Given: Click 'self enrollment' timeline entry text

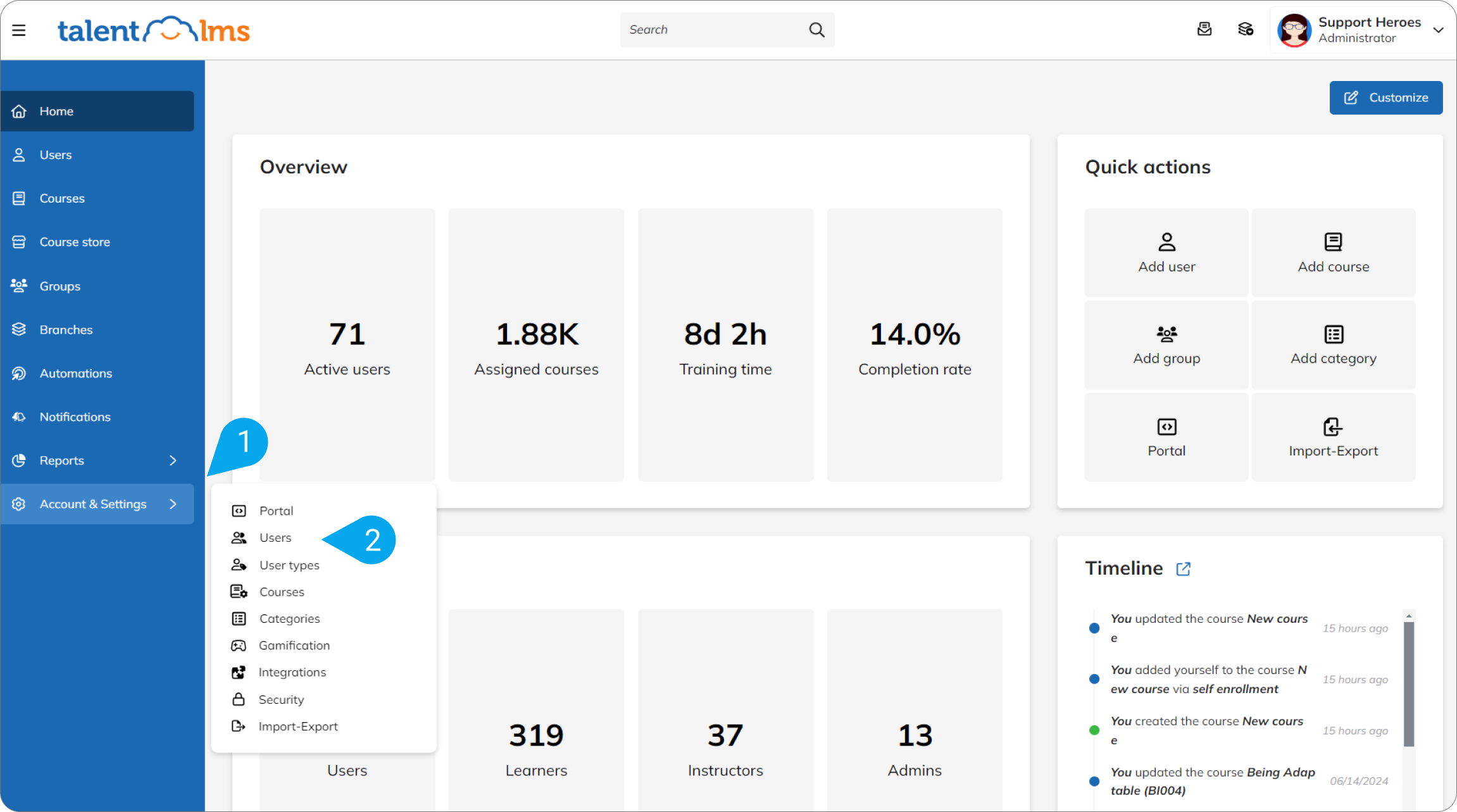Looking at the screenshot, I should click(1235, 689).
